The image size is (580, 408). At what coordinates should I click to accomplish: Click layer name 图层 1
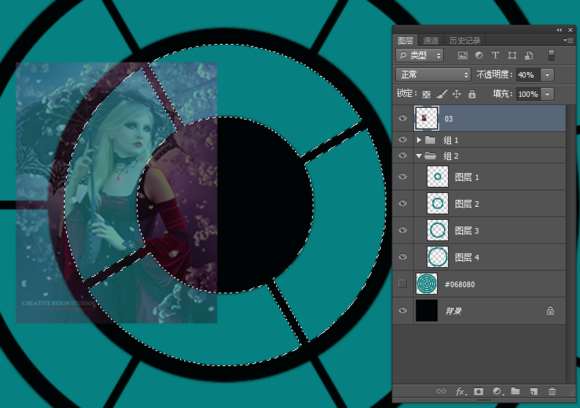pos(466,177)
